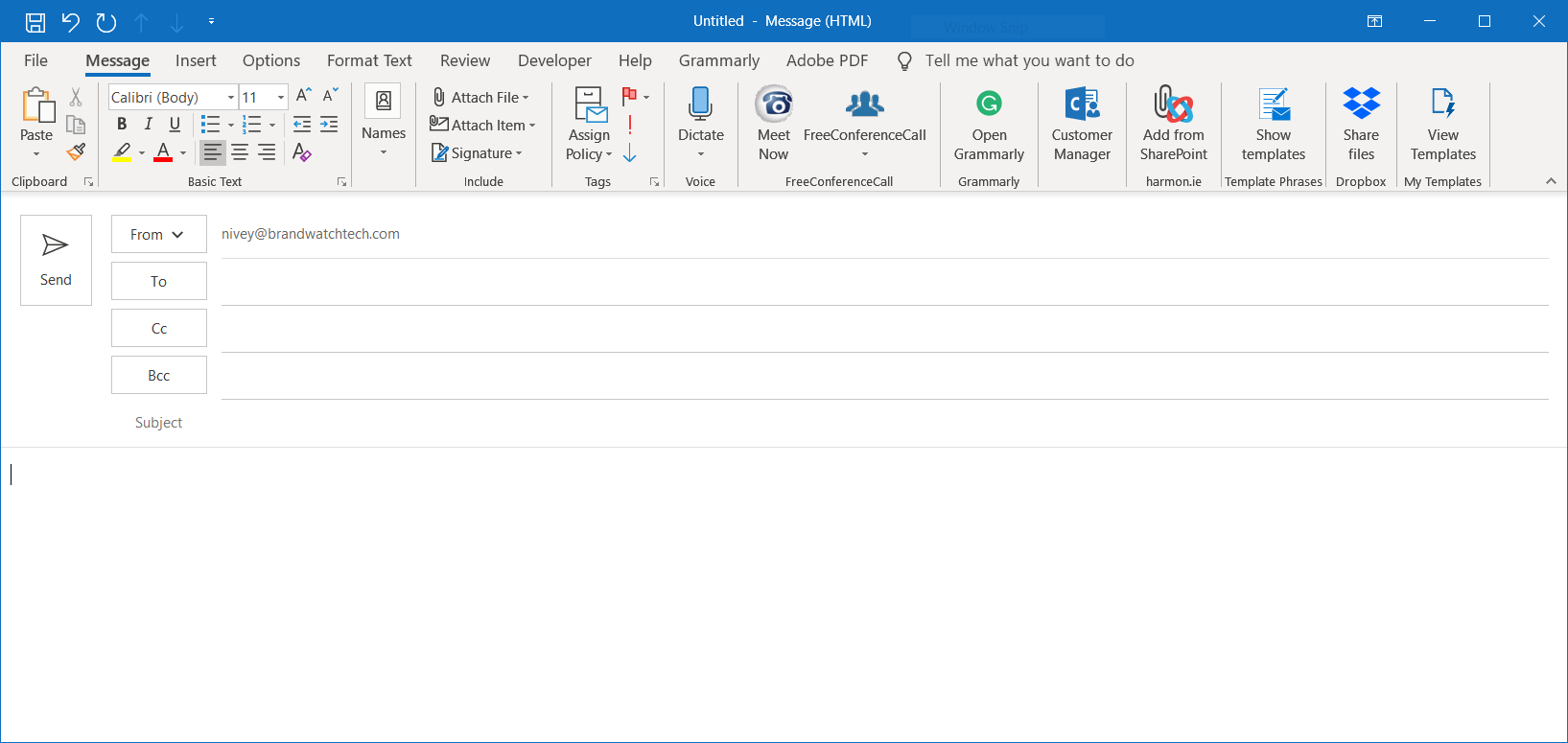
Task: Add attachment from SharePoint
Action: click(x=1174, y=125)
